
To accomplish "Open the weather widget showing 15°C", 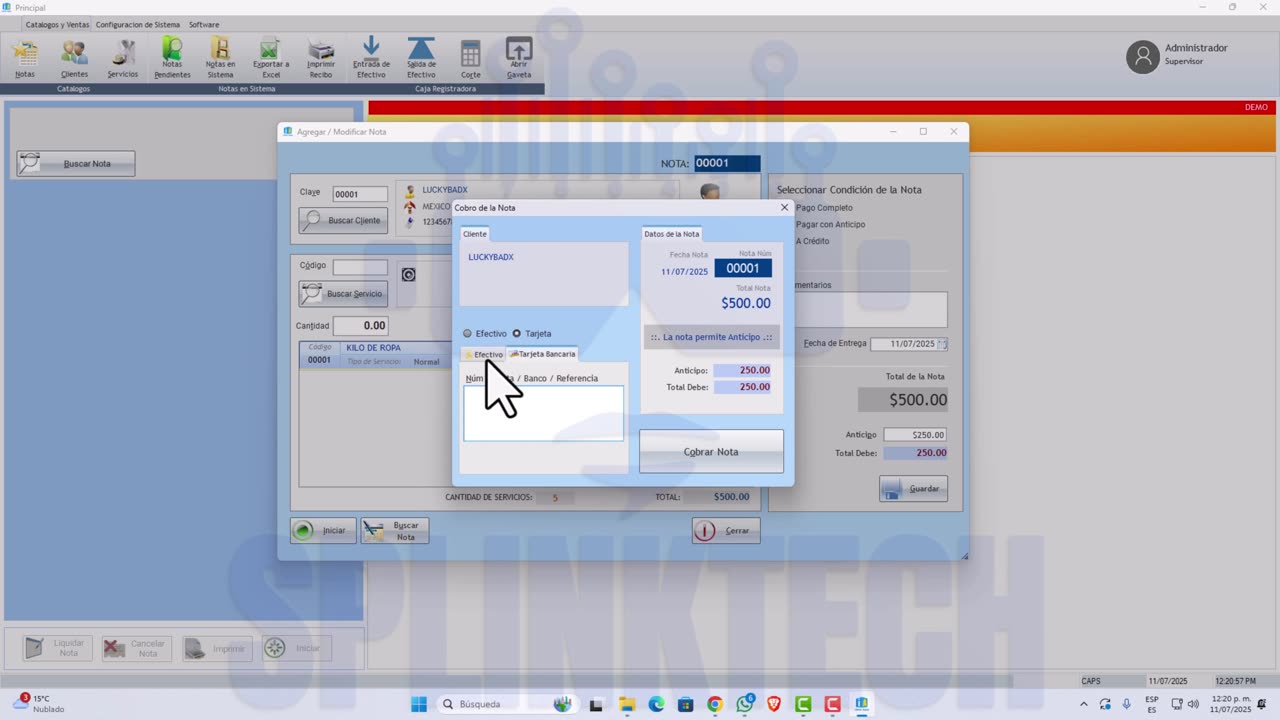I will coord(38,704).
